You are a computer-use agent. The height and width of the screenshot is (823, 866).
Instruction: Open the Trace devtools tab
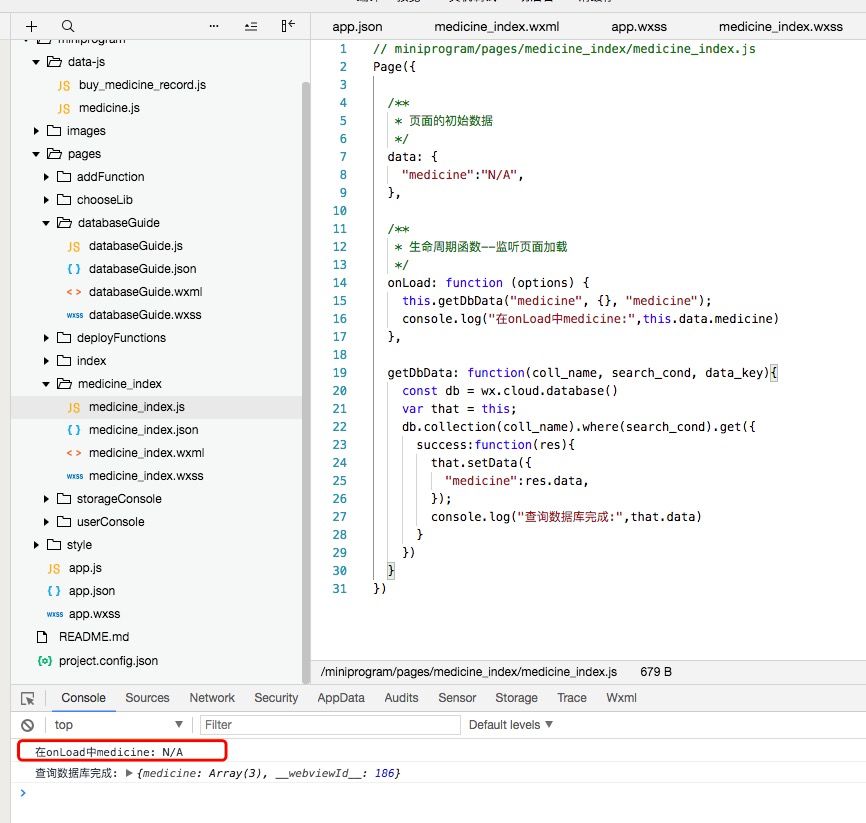click(x=572, y=698)
